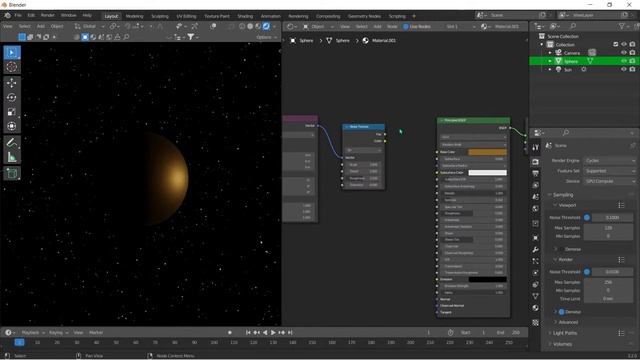
Task: Open the Tool properties tab
Action: tap(536, 147)
